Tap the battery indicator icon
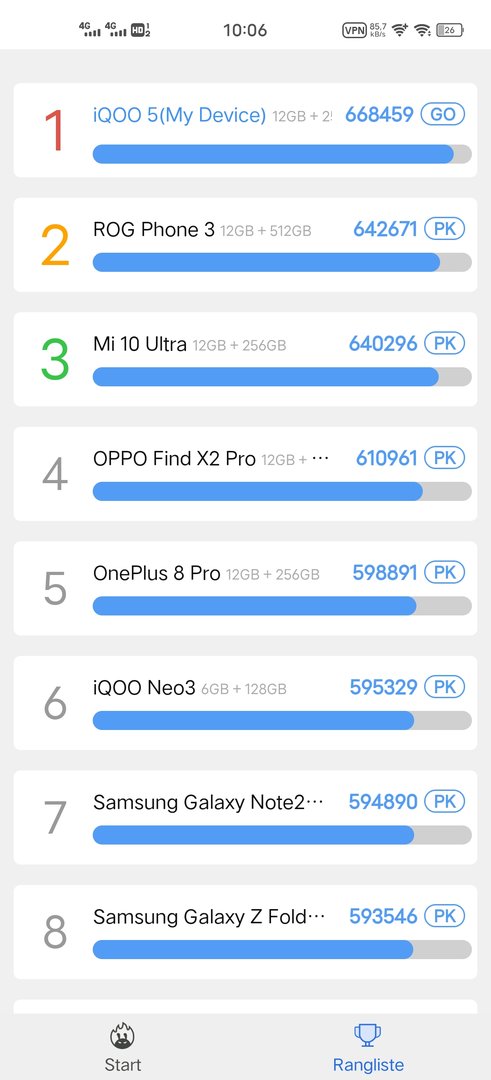491x1080 pixels. 450,30
